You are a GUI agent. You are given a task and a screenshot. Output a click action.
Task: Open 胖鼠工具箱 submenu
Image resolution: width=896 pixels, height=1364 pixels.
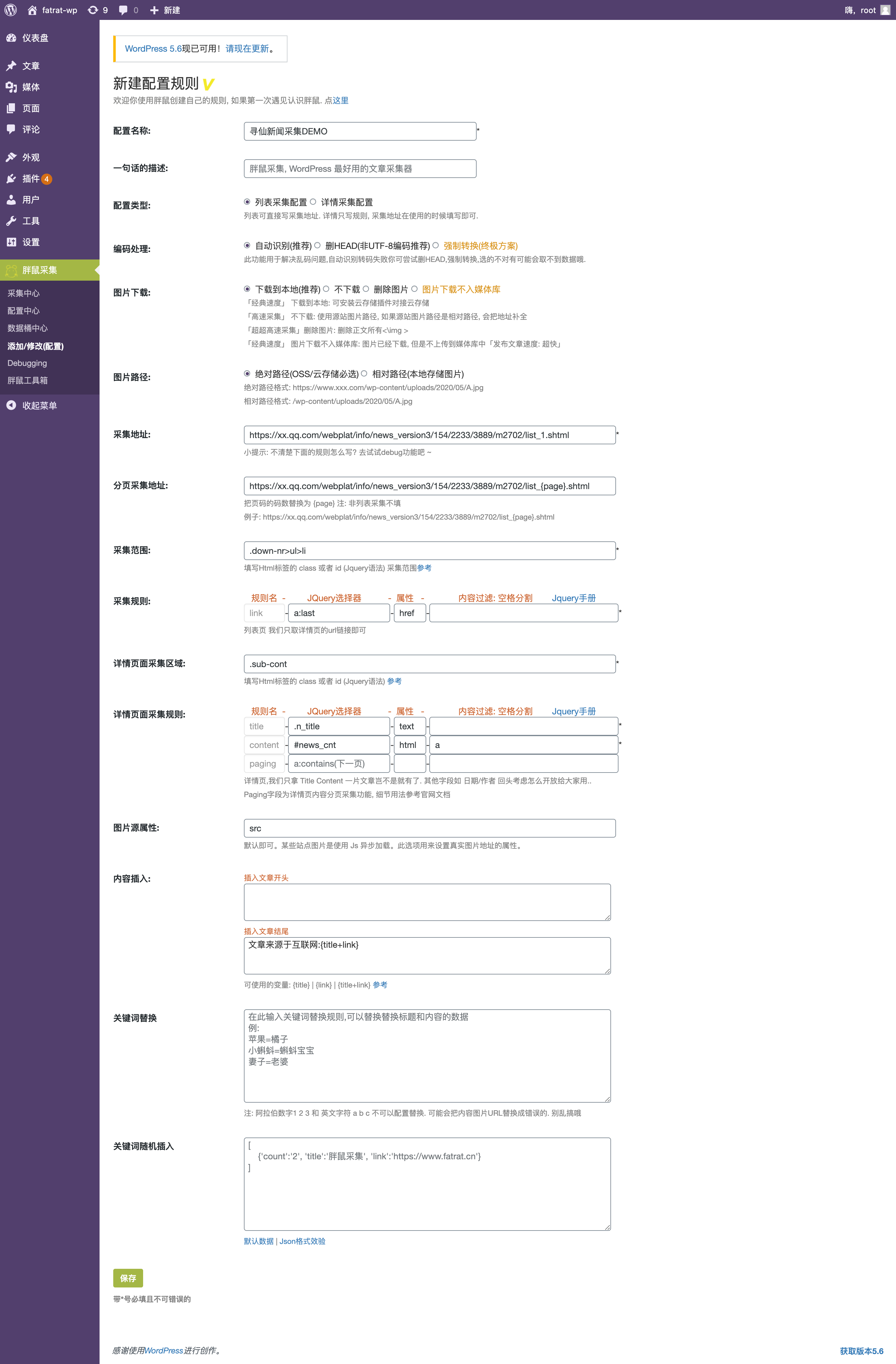tap(27, 381)
